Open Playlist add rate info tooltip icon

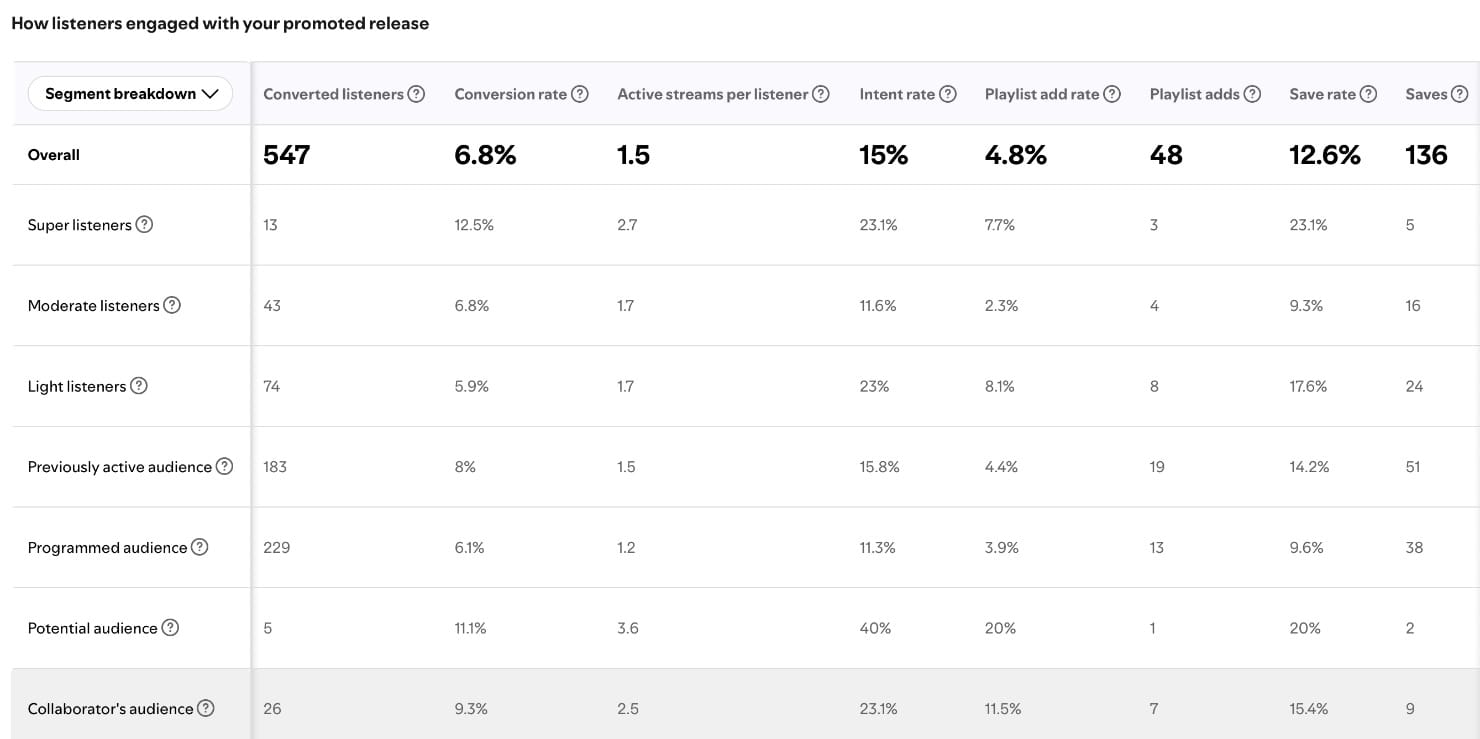click(1111, 94)
